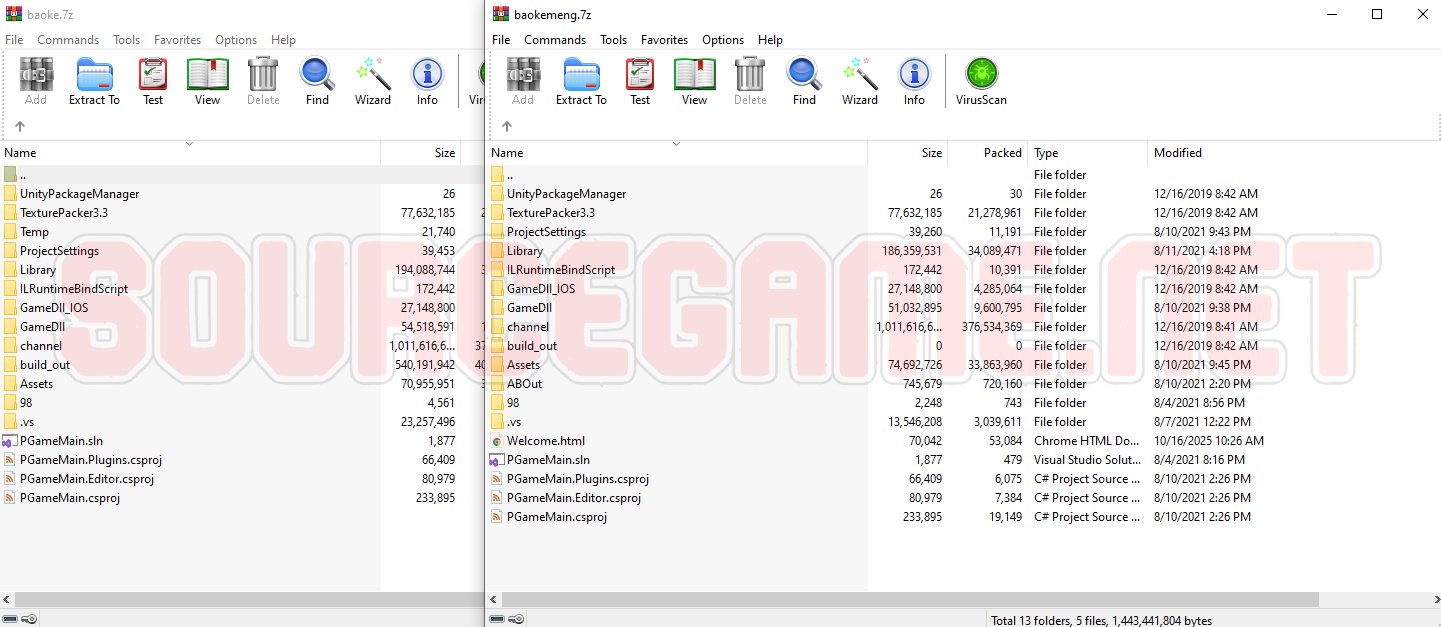This screenshot has height=627, width=1441.
Task: Click Extract To icon in baokemeng.7z window
Action: click(x=580, y=81)
